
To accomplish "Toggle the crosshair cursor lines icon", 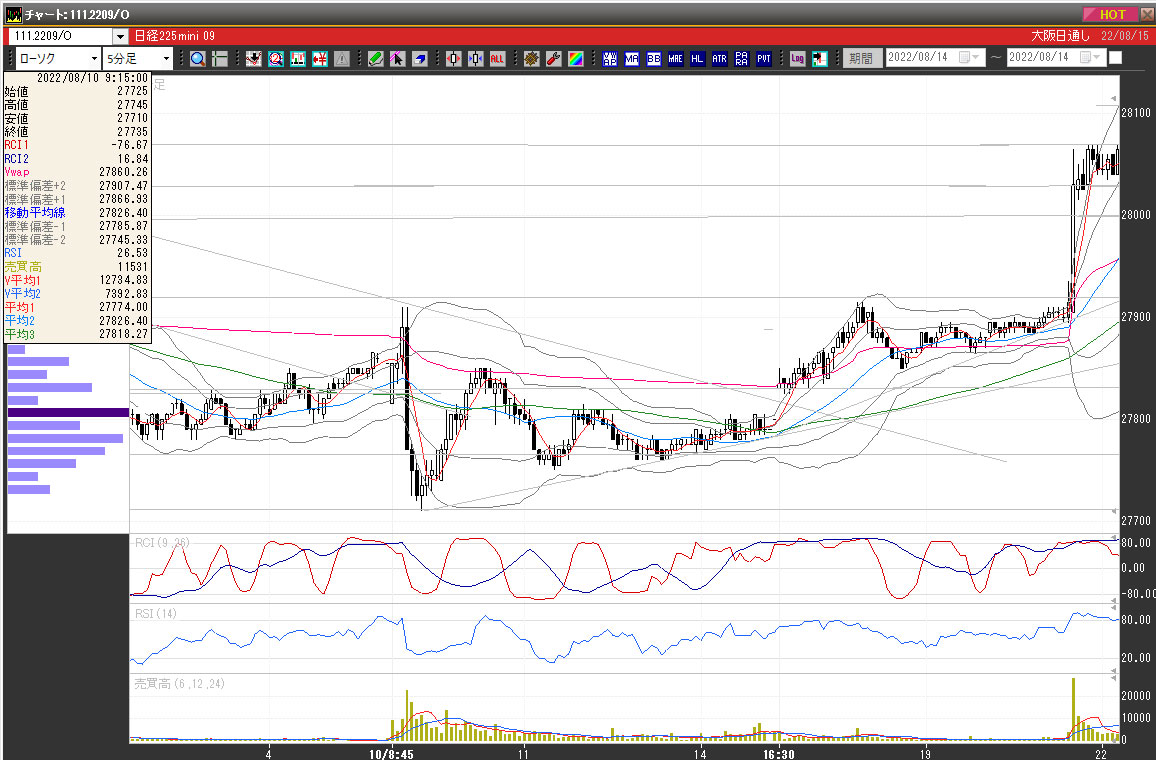I will click(x=220, y=59).
